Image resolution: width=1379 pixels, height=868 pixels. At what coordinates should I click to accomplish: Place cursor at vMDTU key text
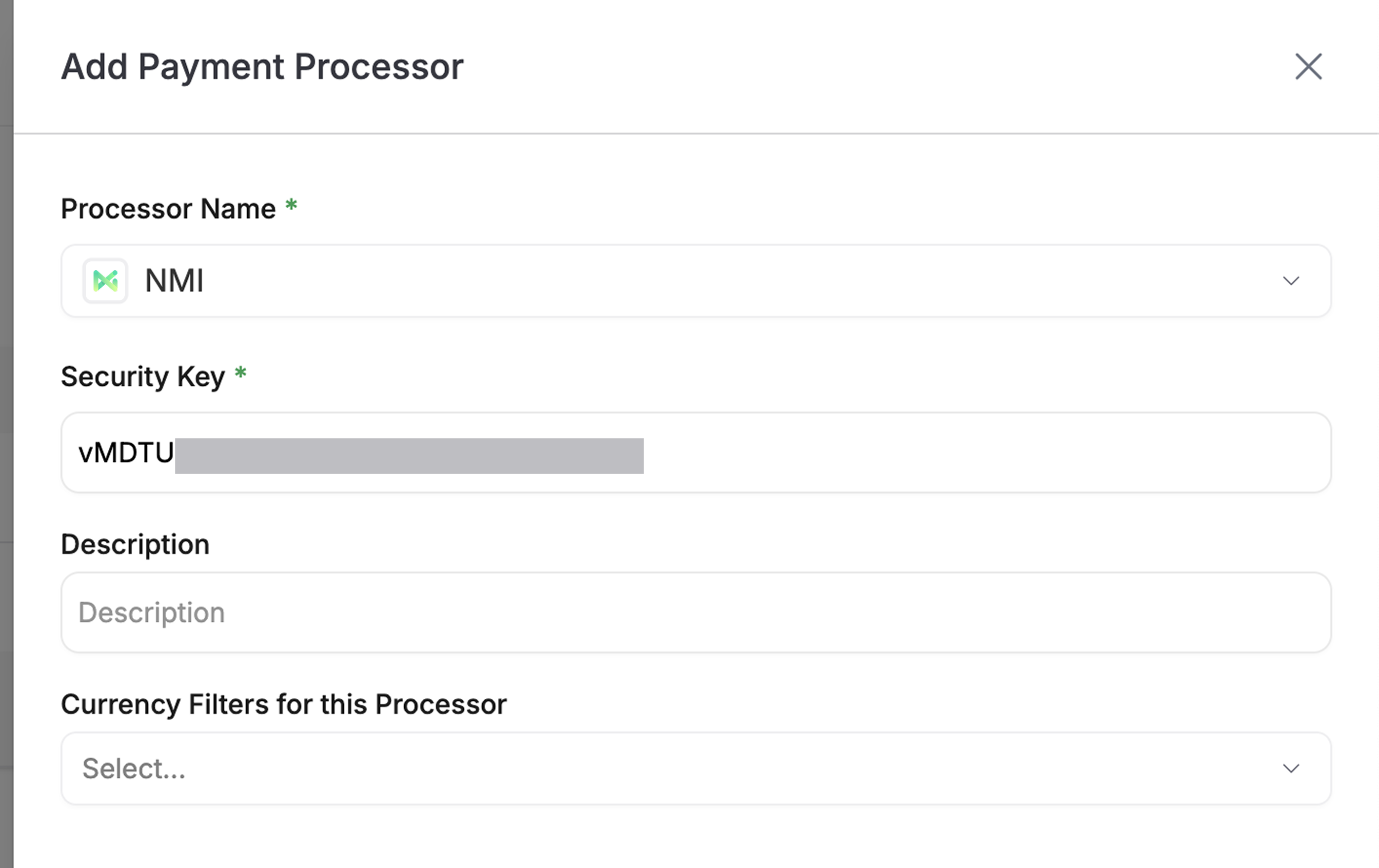126,453
